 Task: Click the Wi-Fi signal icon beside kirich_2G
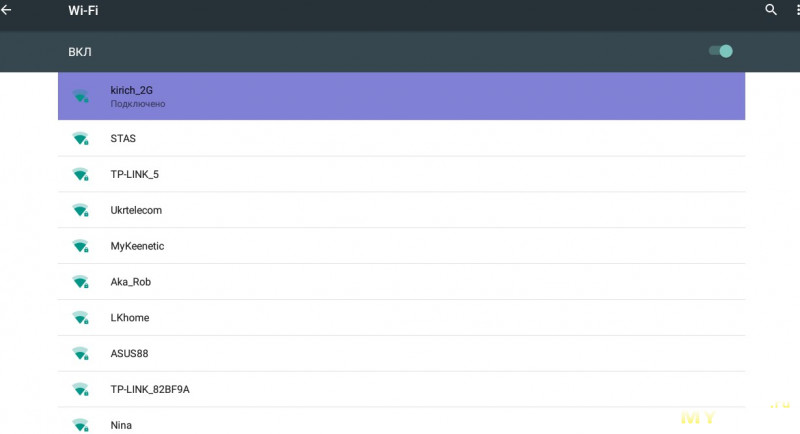pos(81,96)
